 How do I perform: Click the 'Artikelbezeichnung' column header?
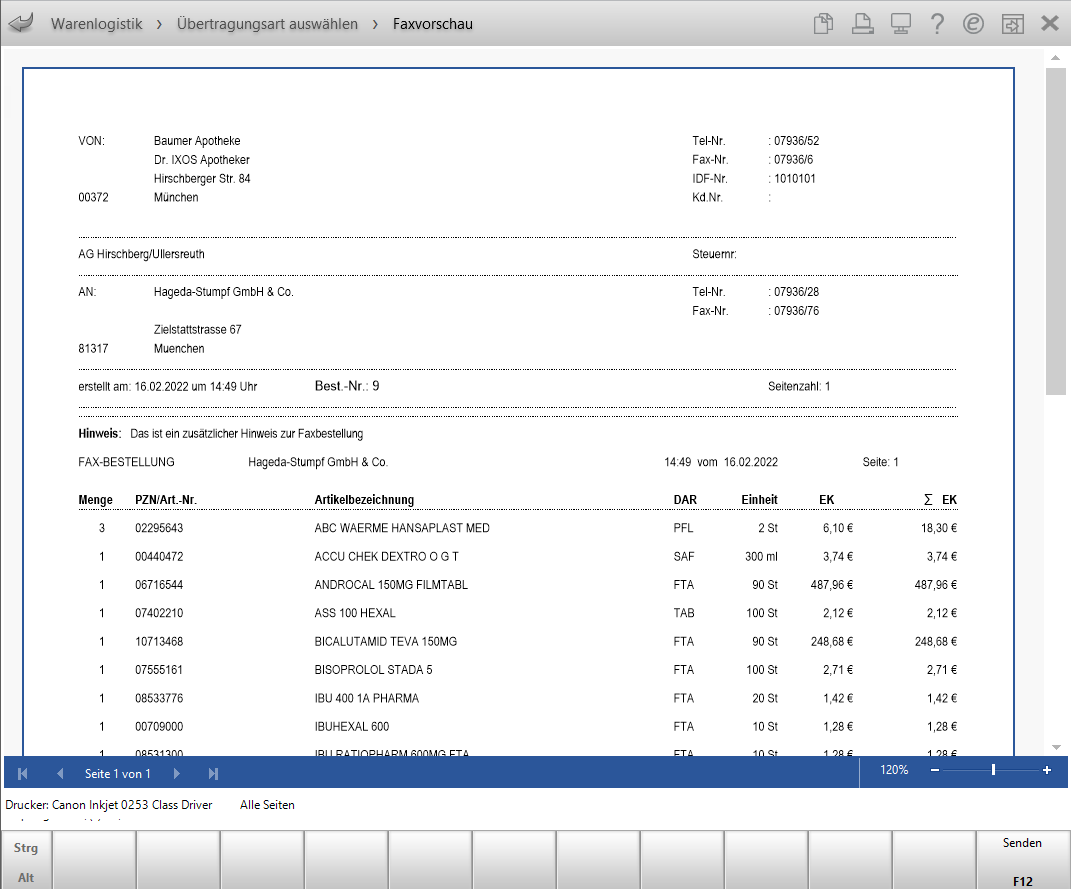click(x=364, y=500)
